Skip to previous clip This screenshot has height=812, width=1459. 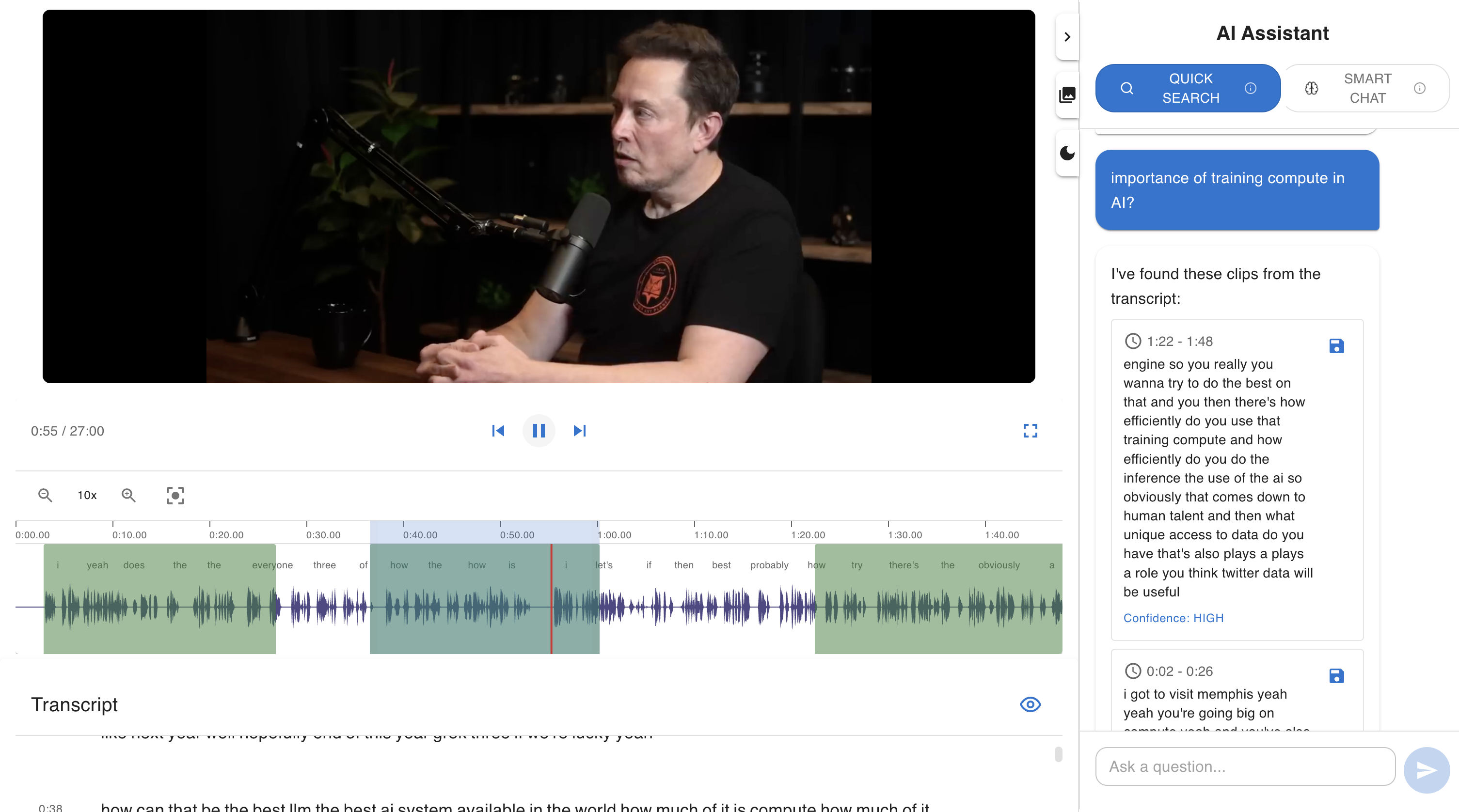pos(498,431)
